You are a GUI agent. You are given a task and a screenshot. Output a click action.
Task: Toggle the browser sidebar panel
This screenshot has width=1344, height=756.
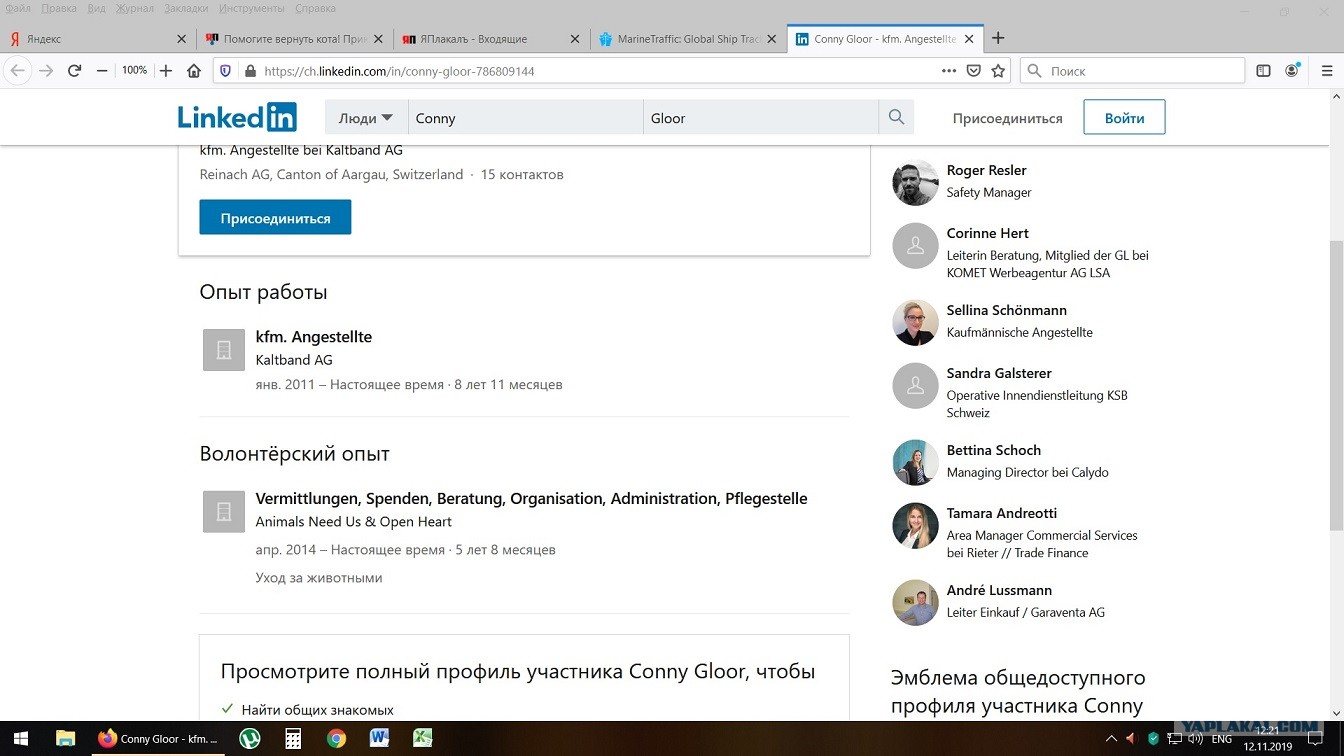[x=1264, y=71]
